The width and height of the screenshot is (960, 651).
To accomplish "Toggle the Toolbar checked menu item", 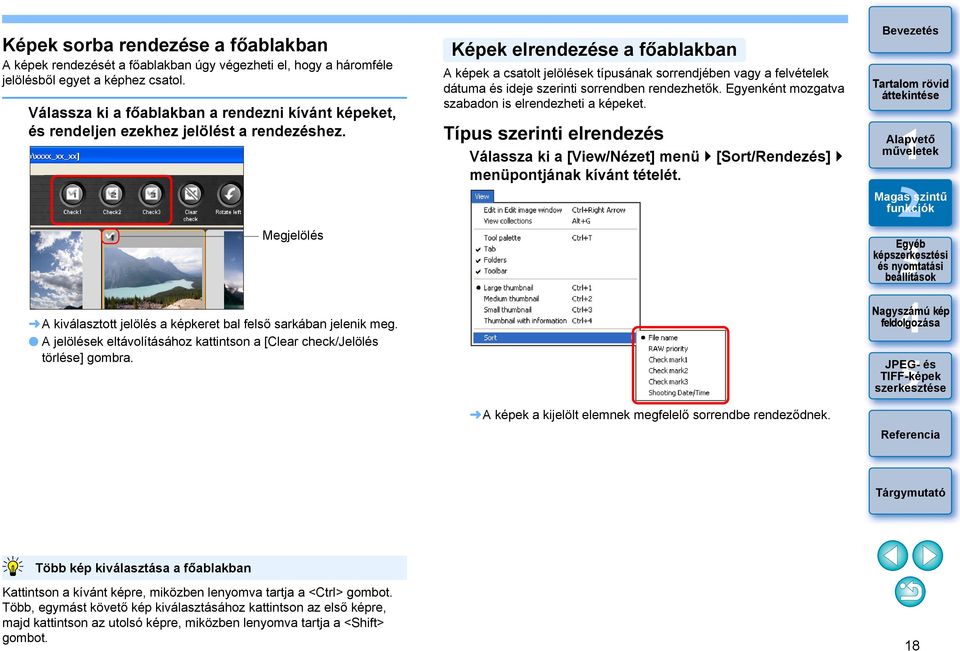I will pos(555,271).
